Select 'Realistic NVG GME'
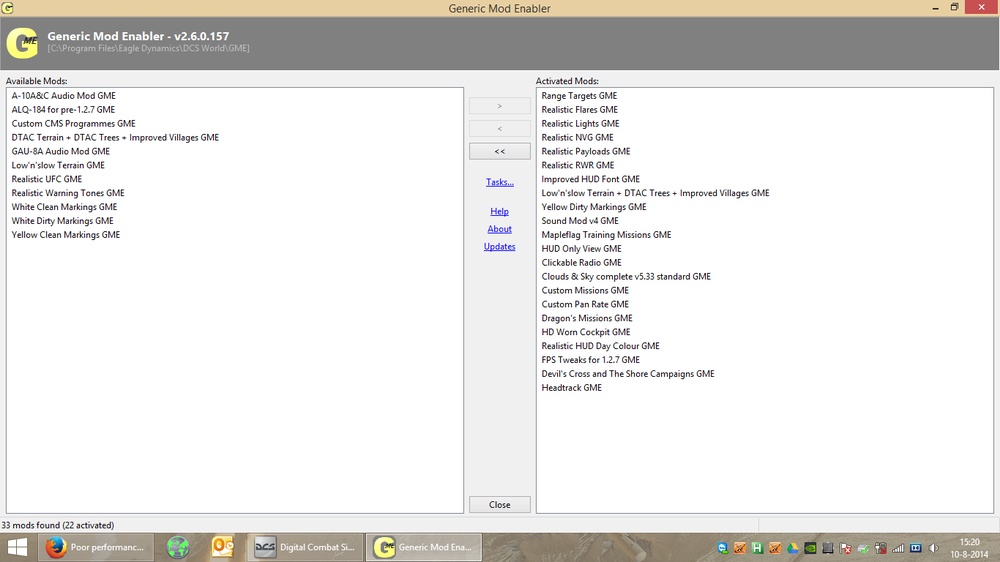1000x562 pixels. [x=577, y=138]
